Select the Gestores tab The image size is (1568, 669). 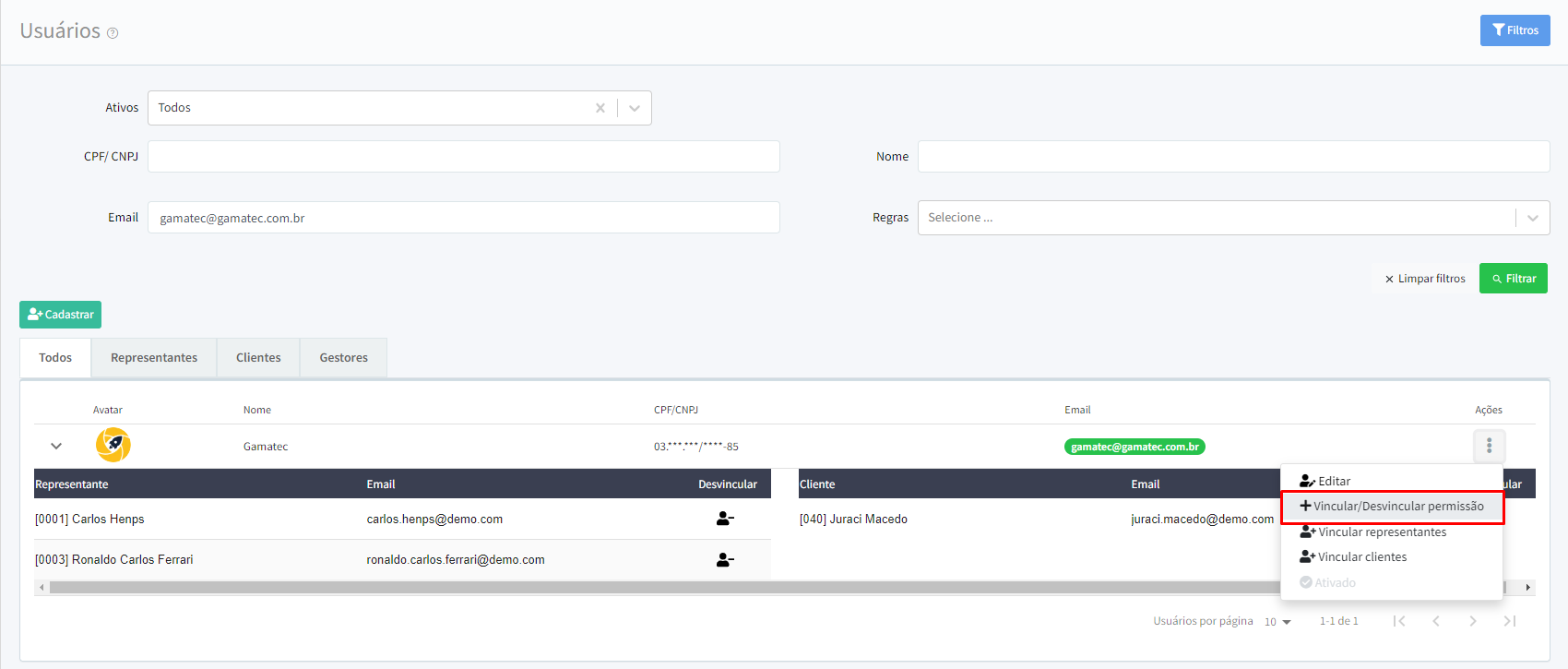pyautogui.click(x=344, y=358)
